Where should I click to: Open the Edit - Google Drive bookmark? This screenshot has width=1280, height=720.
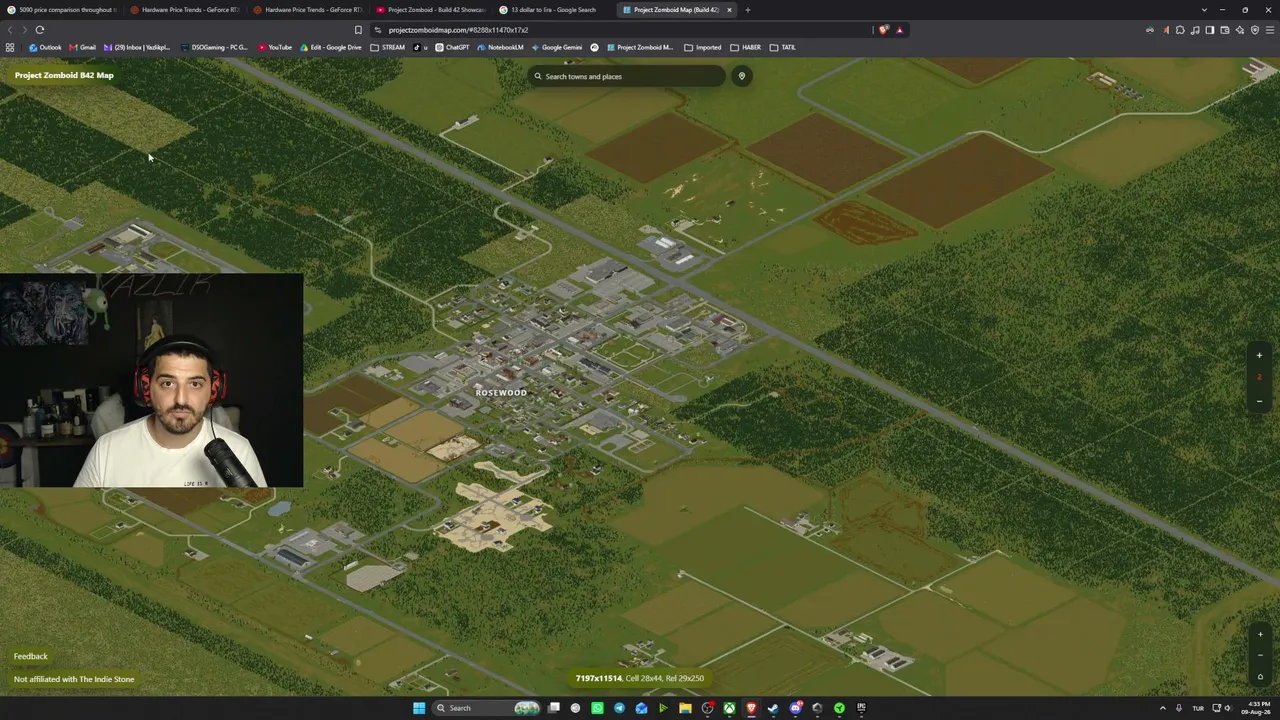click(x=331, y=47)
